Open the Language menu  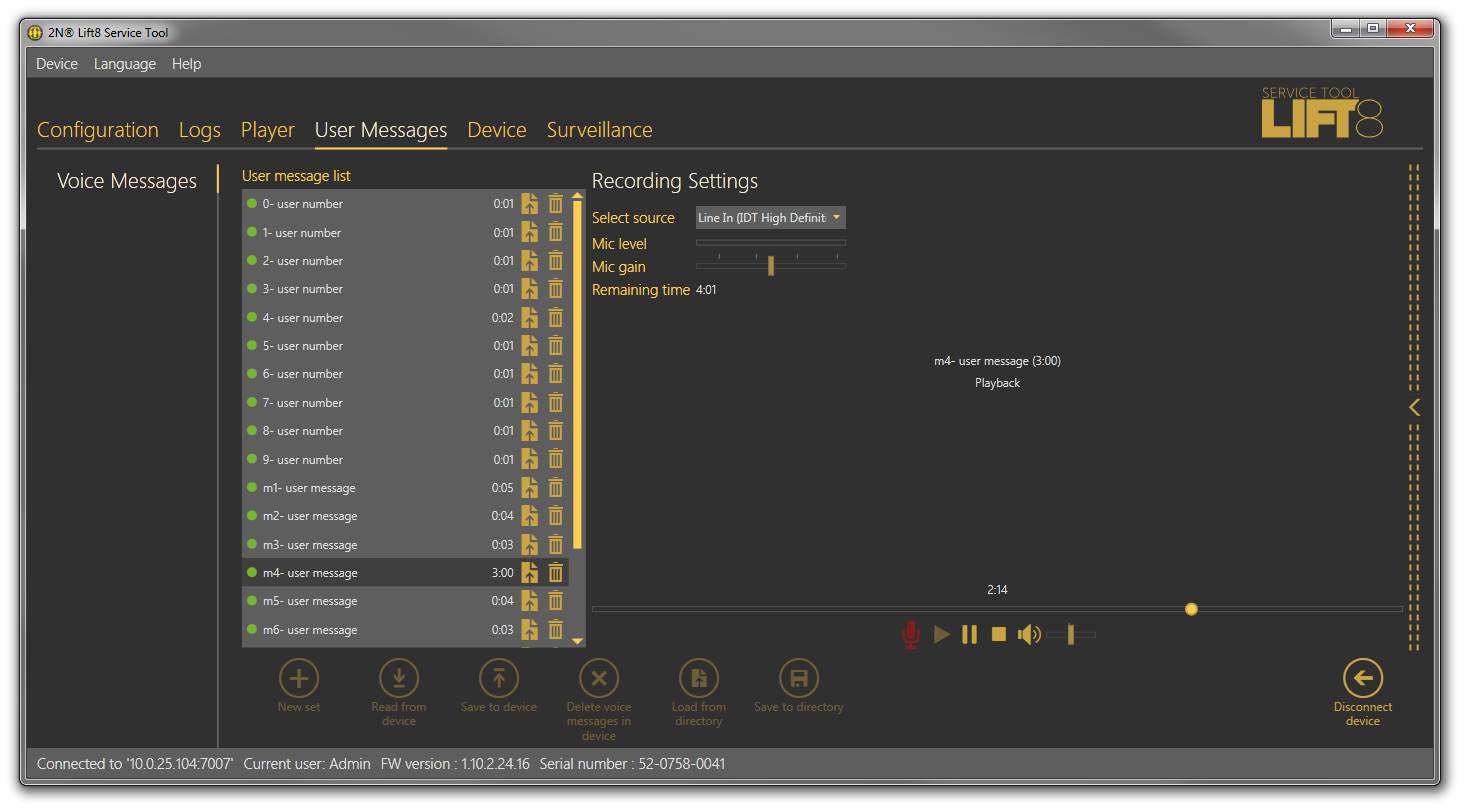125,64
